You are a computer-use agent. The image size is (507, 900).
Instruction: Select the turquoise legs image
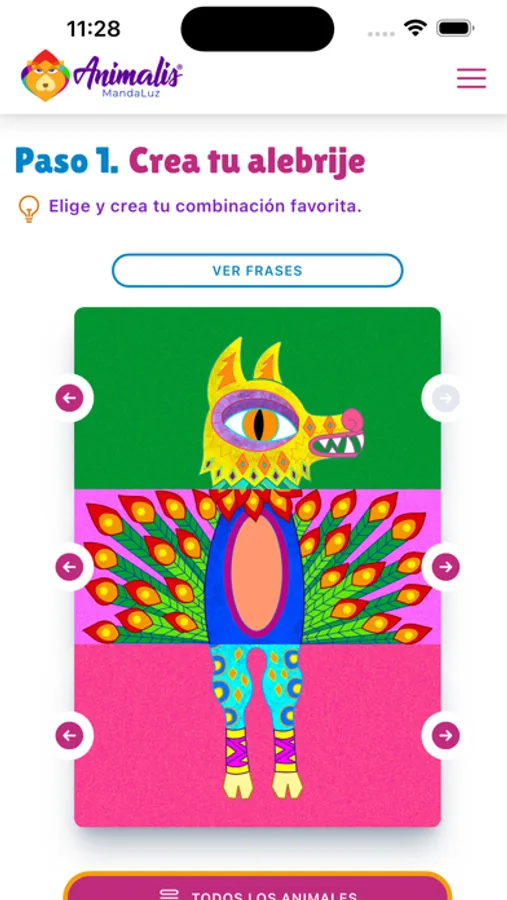click(257, 721)
